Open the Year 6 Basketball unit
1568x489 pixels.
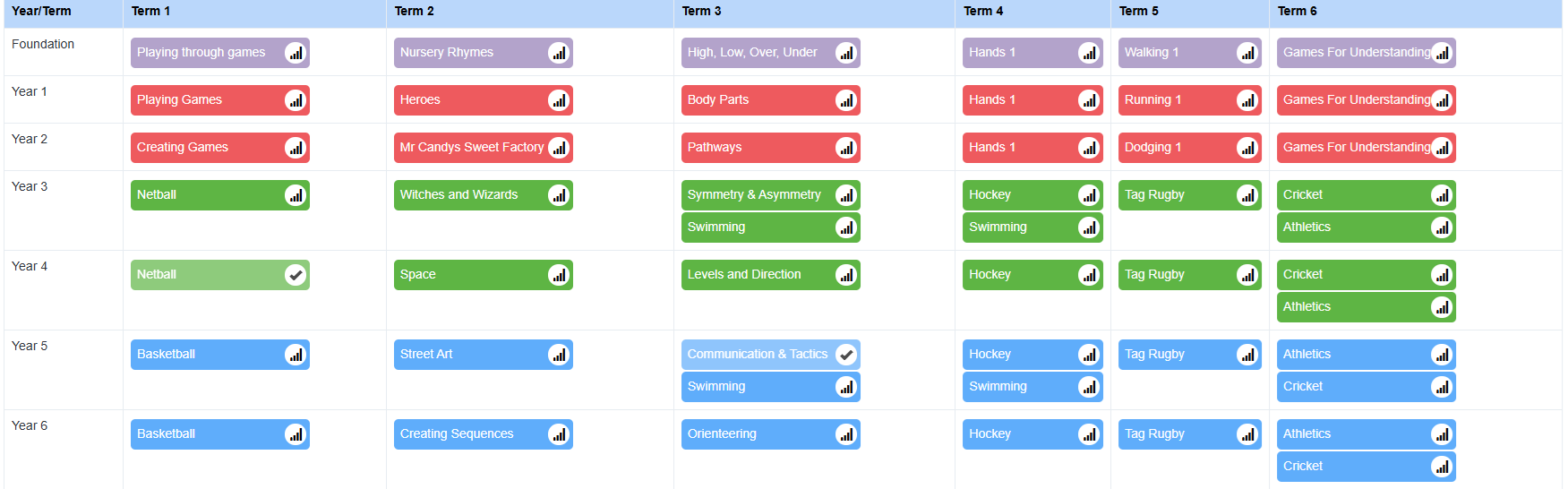coord(220,434)
